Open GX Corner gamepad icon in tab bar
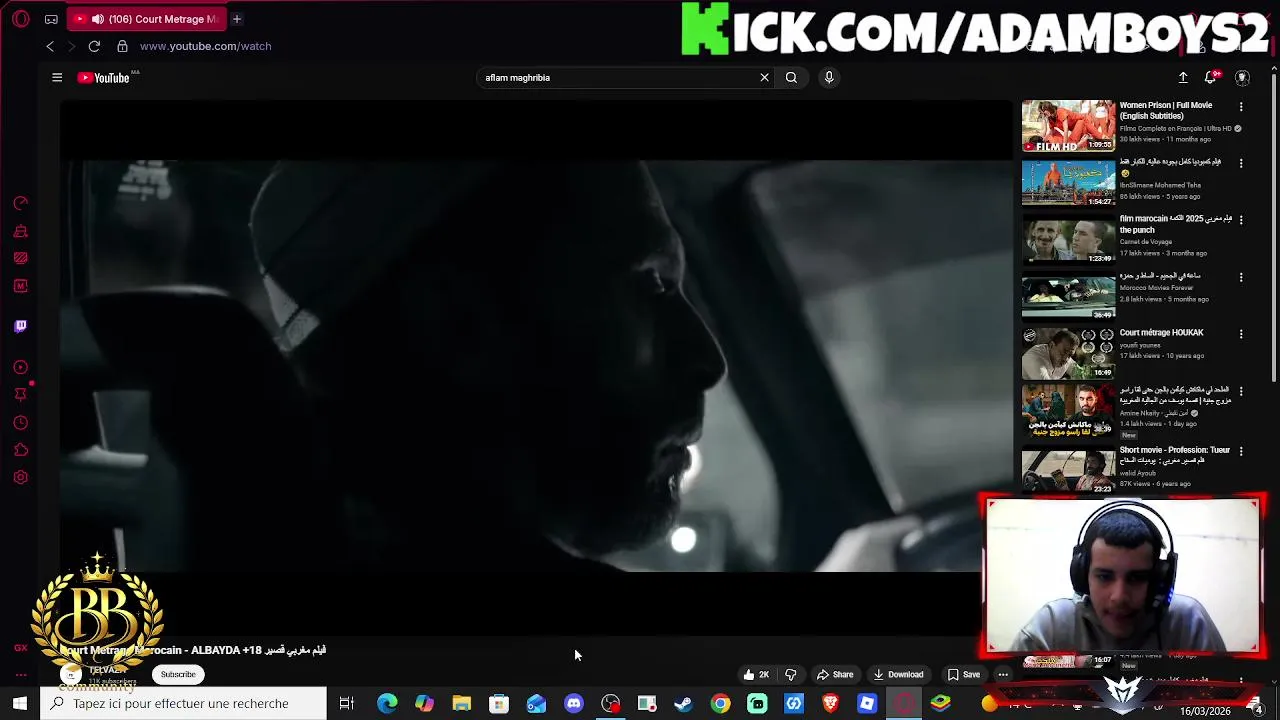This screenshot has height=720, width=1280. (51, 19)
